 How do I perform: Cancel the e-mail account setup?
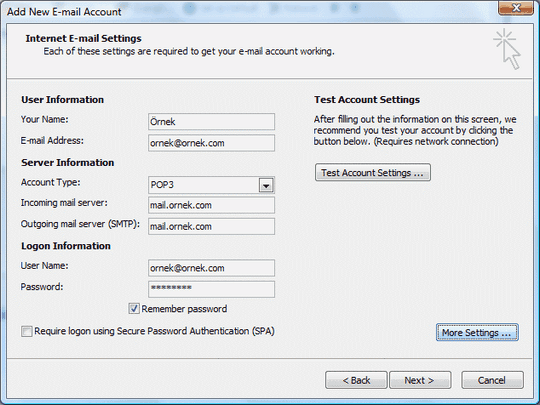[x=492, y=380]
